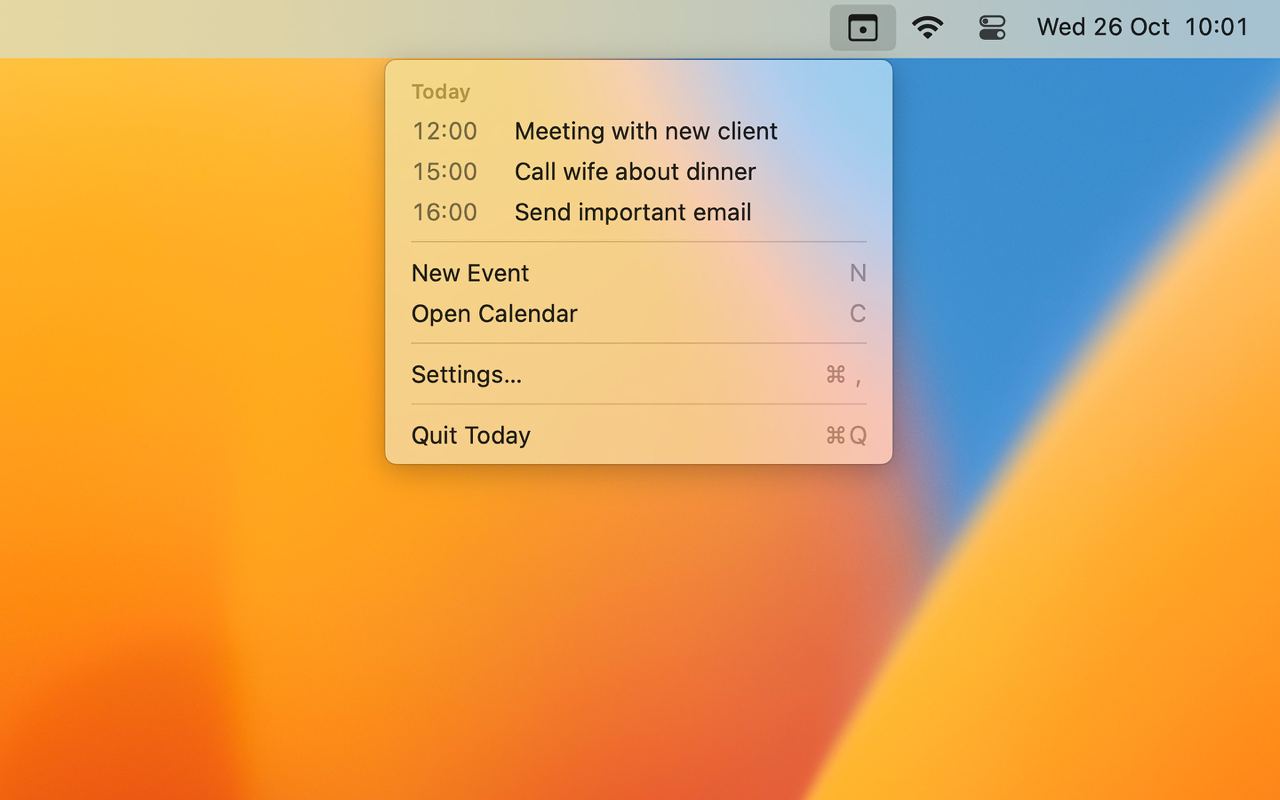Choose Quit Today
1280x800 pixels.
(x=639, y=436)
